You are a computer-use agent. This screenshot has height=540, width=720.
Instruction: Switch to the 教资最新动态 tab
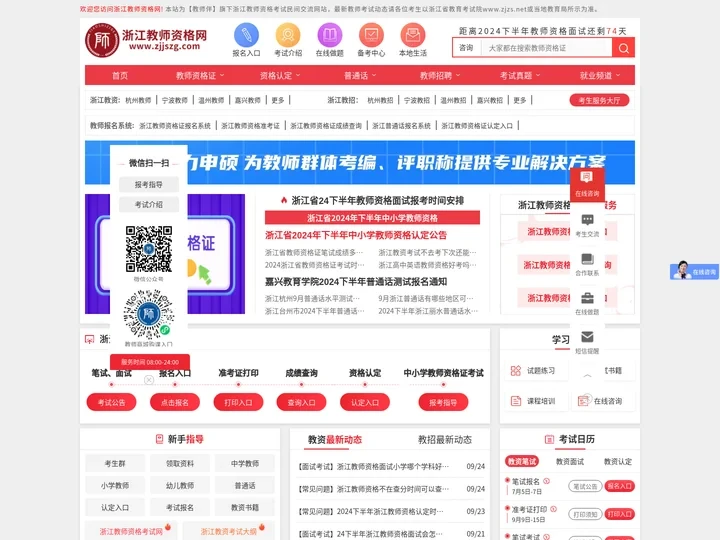(x=335, y=439)
